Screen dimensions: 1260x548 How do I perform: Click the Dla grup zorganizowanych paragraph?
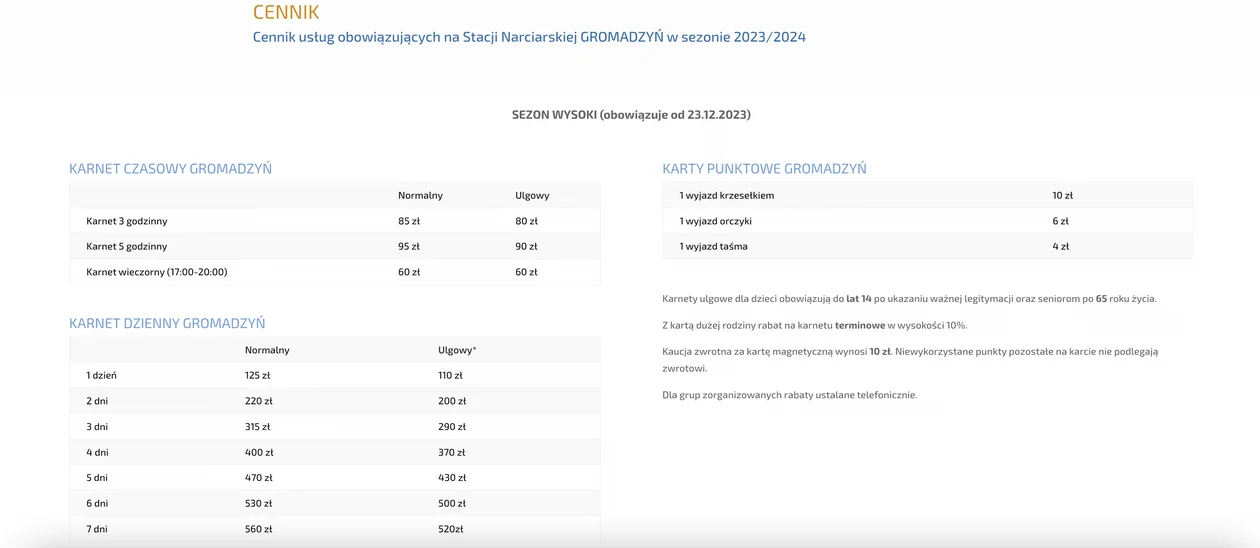[x=790, y=395]
